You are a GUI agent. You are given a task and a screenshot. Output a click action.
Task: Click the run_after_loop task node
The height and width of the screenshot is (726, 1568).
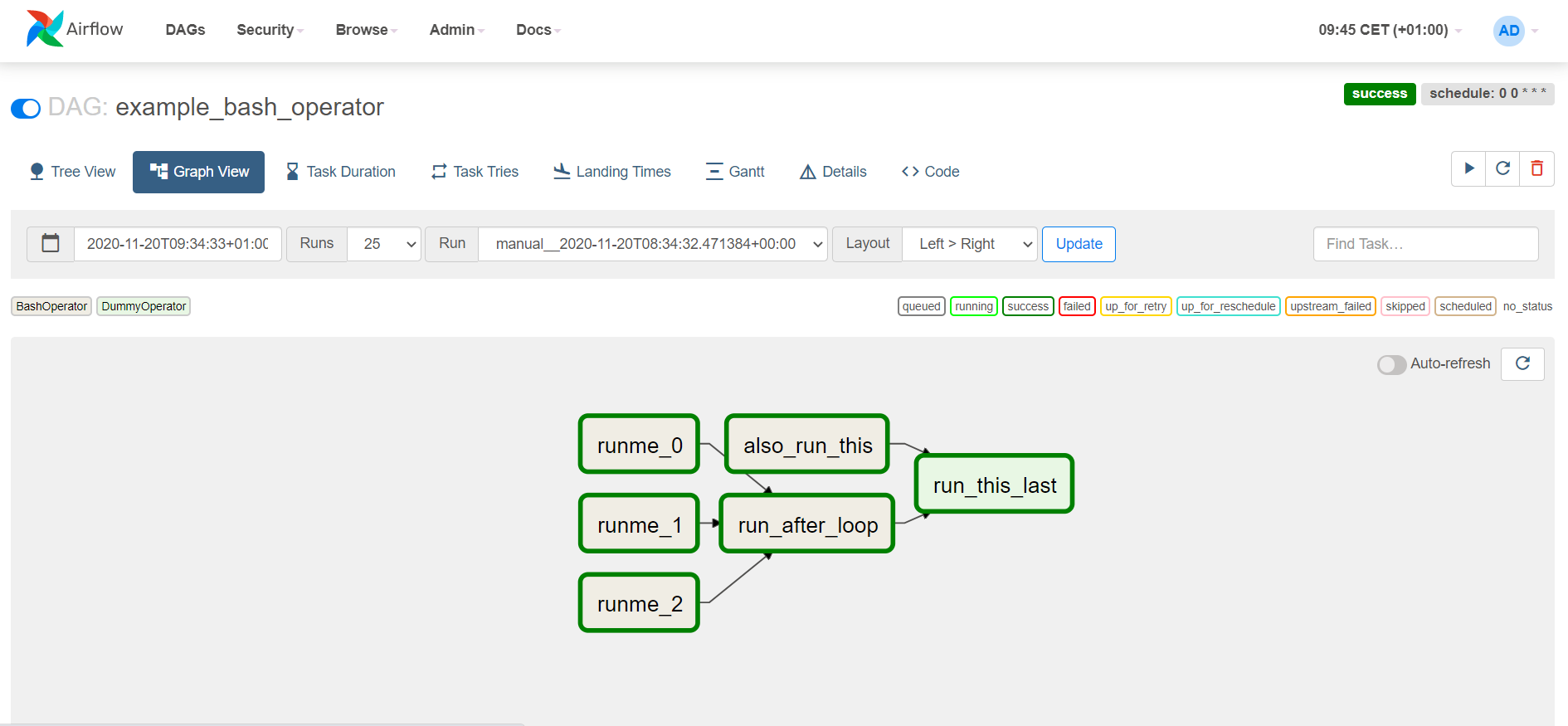click(807, 524)
